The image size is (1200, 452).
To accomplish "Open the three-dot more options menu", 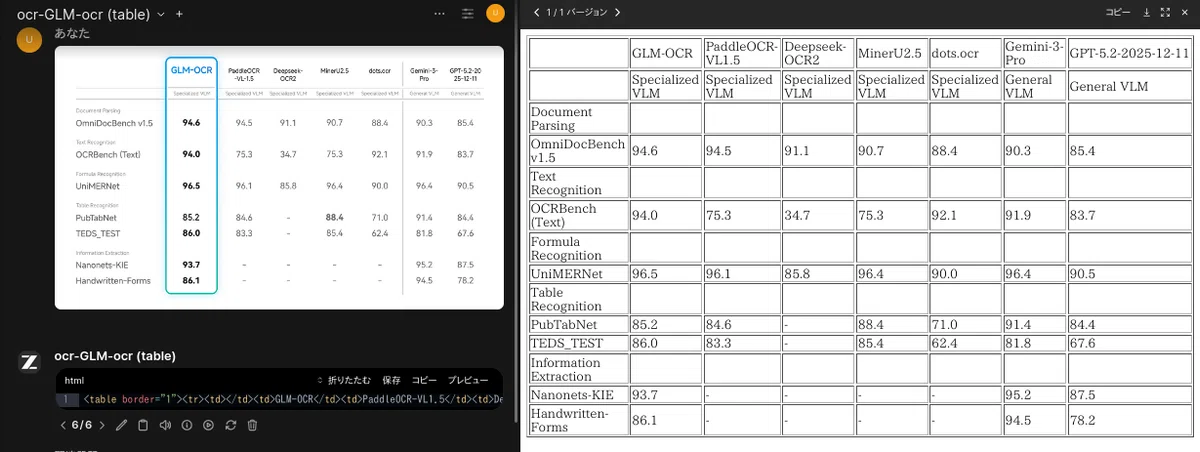I will [440, 14].
